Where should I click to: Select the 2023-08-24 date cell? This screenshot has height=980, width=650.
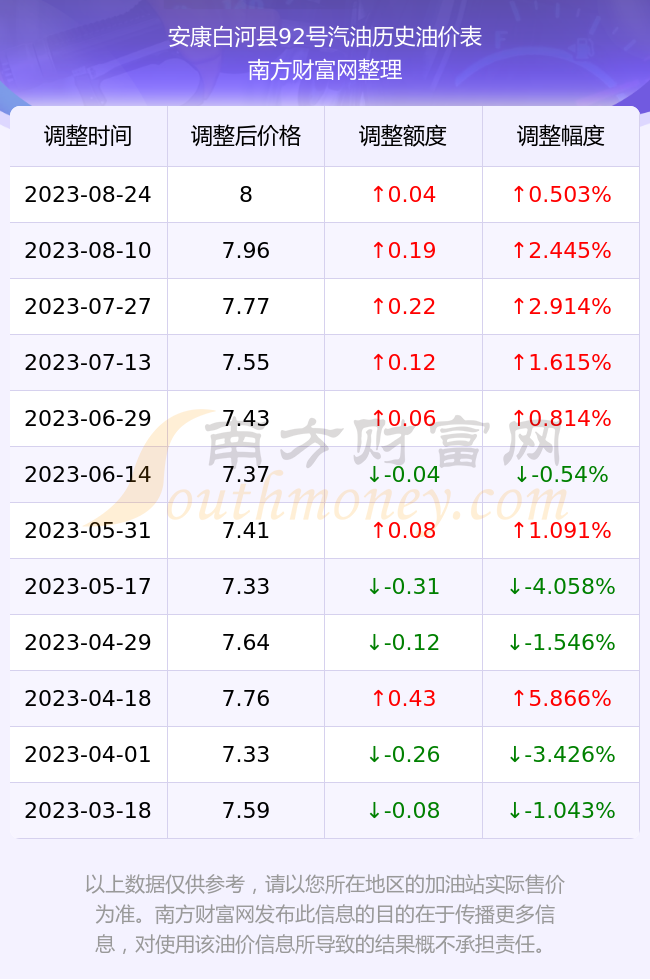tap(88, 194)
